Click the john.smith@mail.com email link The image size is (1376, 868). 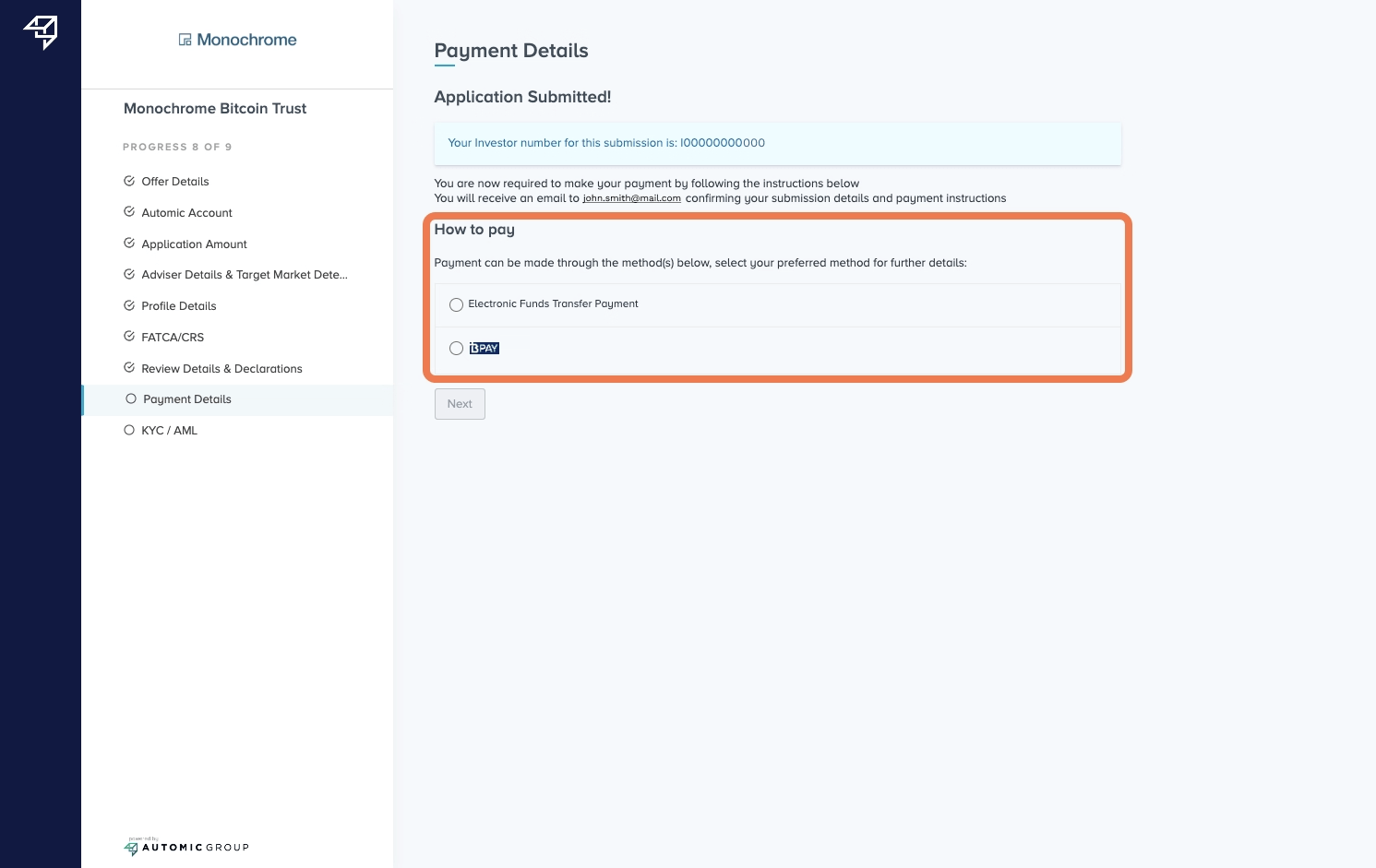(631, 198)
